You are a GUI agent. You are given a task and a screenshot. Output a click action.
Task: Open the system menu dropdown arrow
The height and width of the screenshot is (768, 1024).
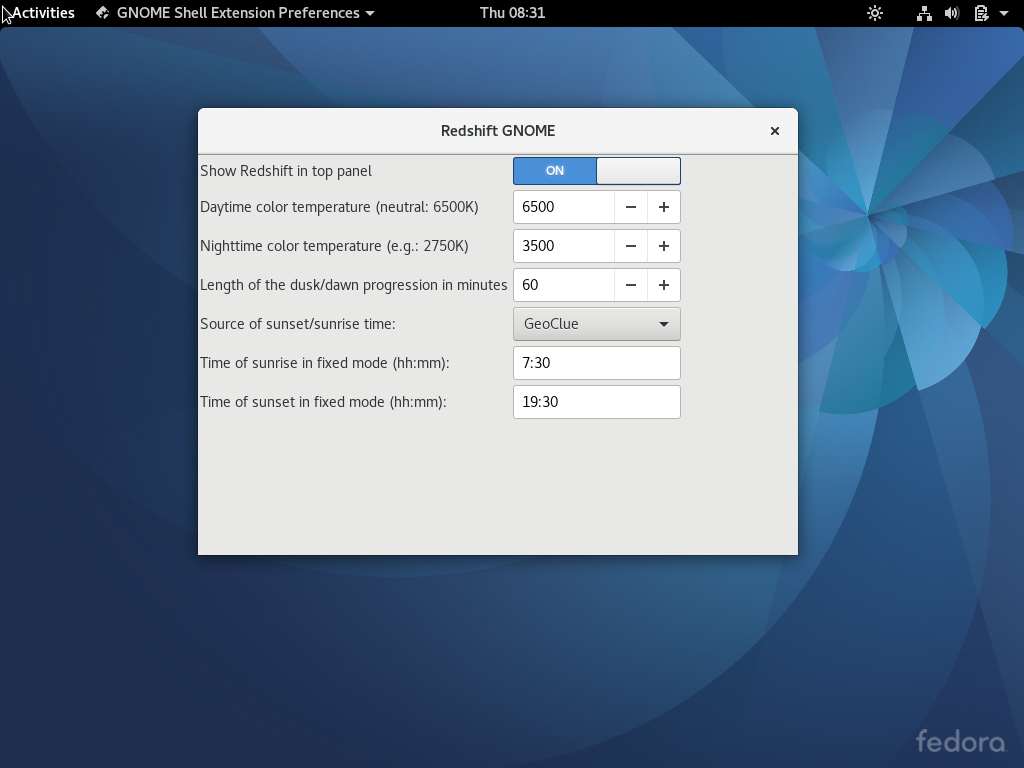click(1004, 13)
